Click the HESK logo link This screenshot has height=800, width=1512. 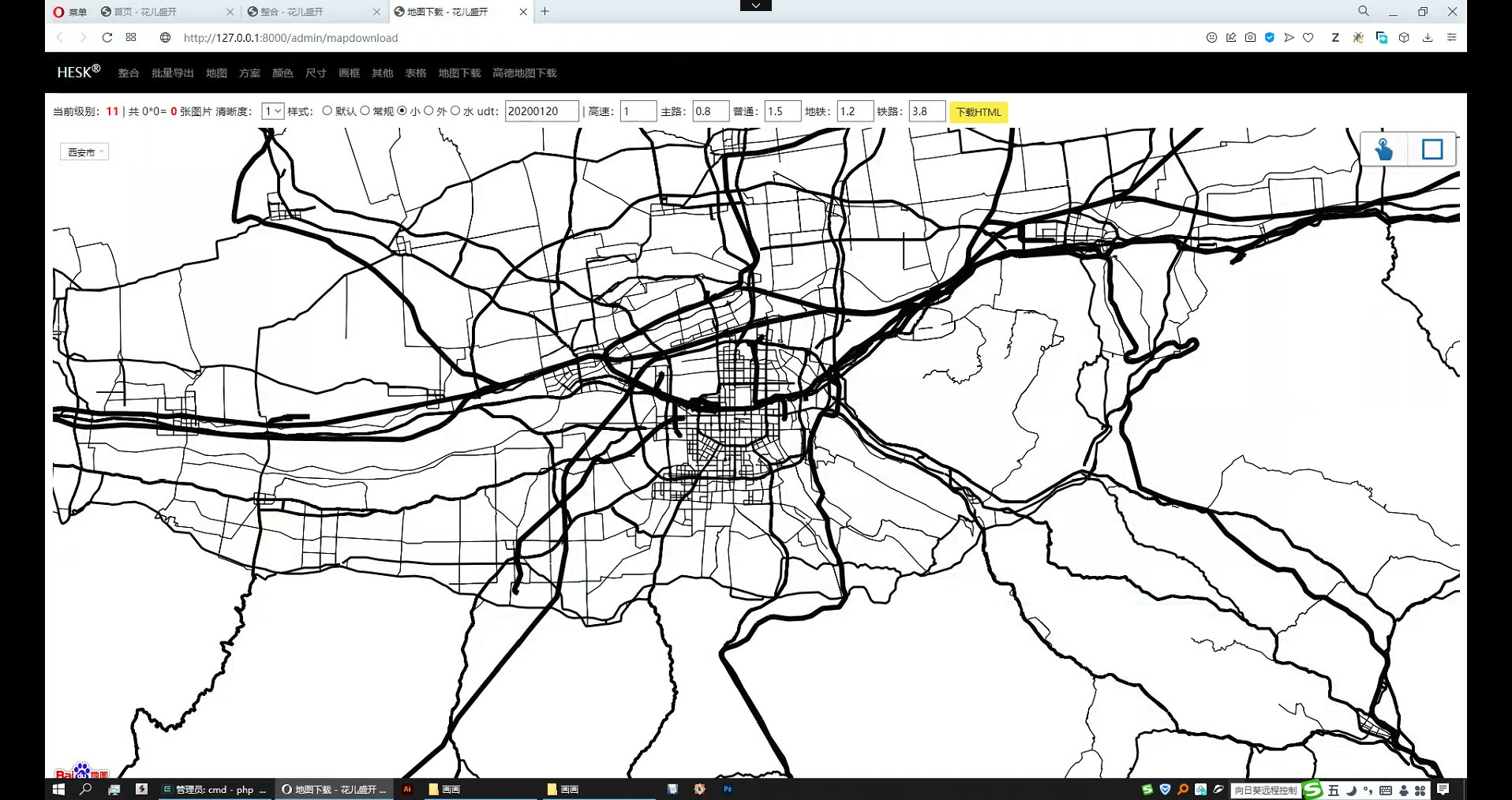[78, 72]
